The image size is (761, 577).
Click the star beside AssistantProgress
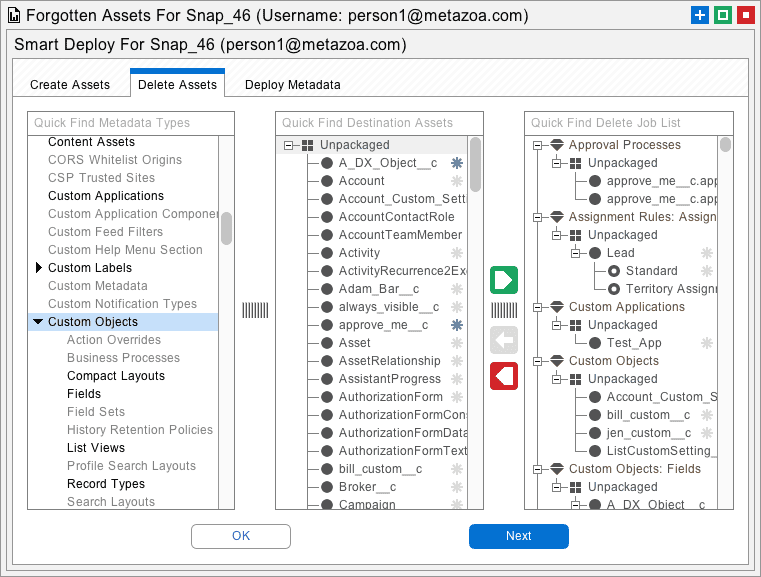457,379
